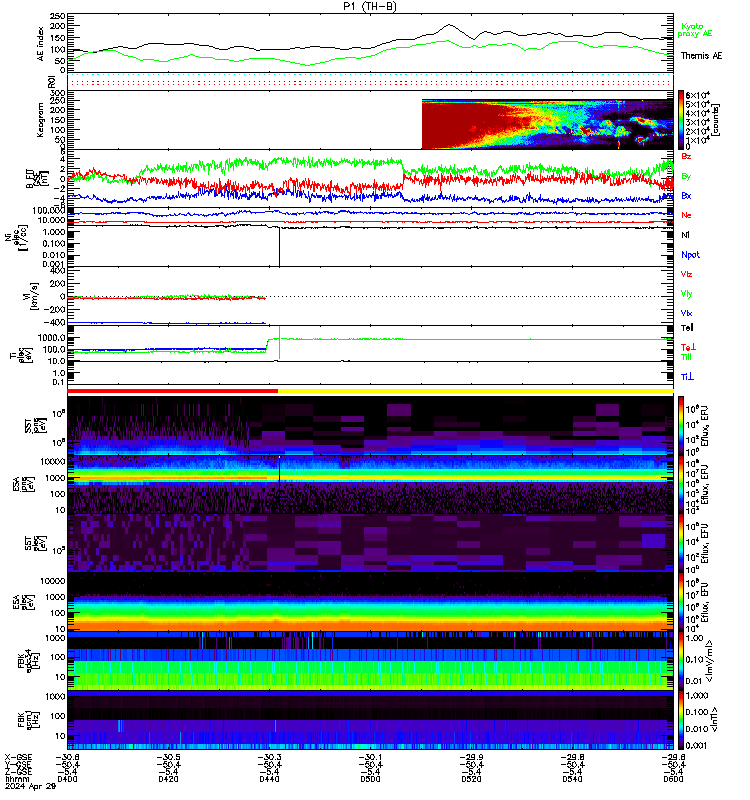Image resolution: width=750 pixels, height=800 pixels.
Task: Click the vertical density dropout spike in the Ni panel
Action: pos(279,247)
